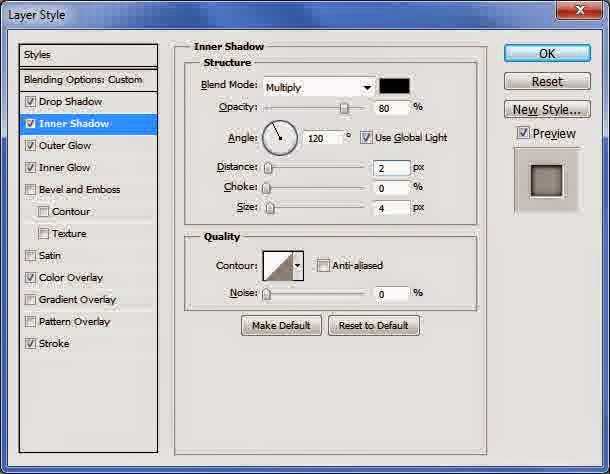Image resolution: width=610 pixels, height=474 pixels.
Task: Close the Layer Style dialog
Action: (580, 9)
